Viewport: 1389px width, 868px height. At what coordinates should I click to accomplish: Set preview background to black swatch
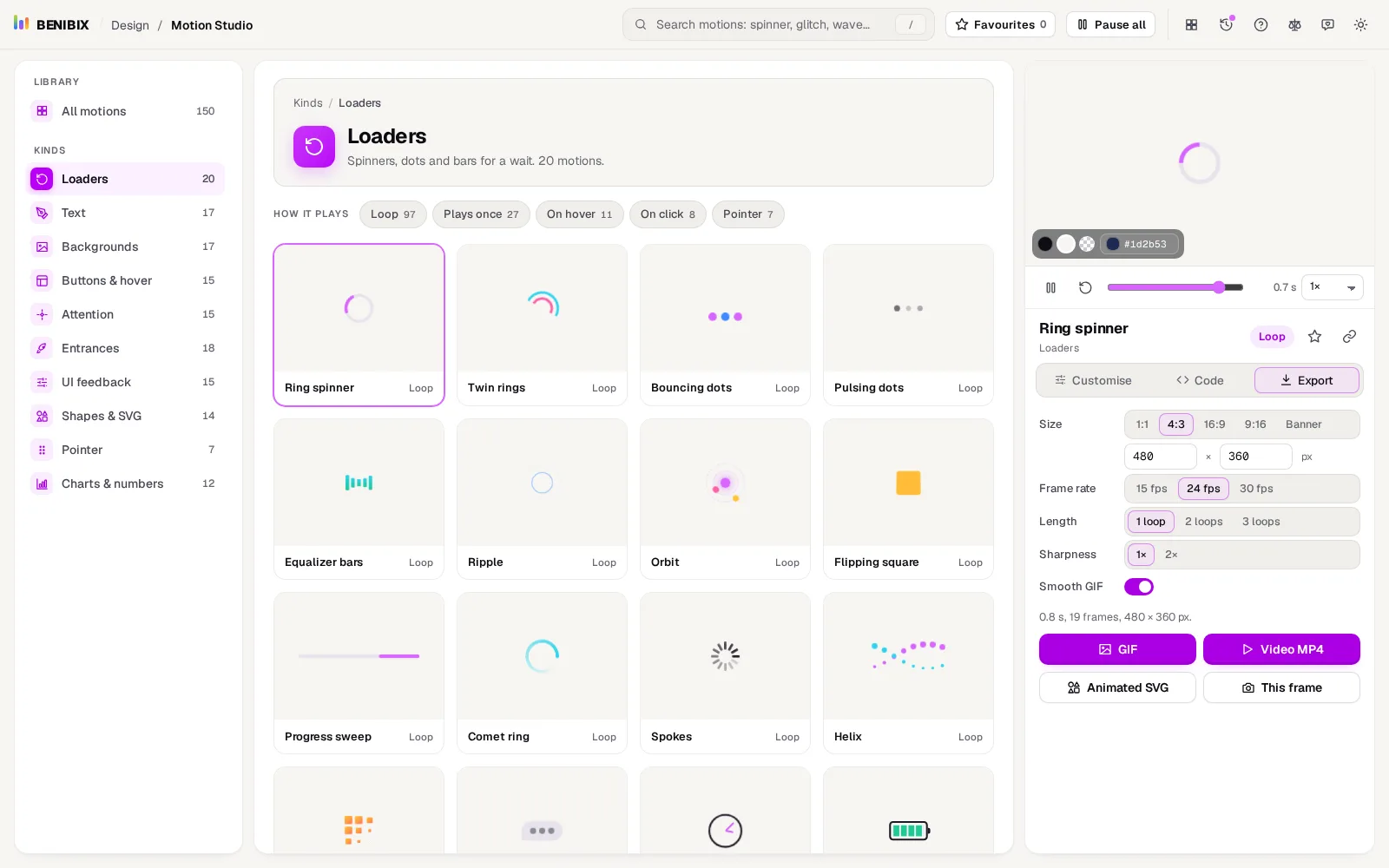coord(1045,244)
